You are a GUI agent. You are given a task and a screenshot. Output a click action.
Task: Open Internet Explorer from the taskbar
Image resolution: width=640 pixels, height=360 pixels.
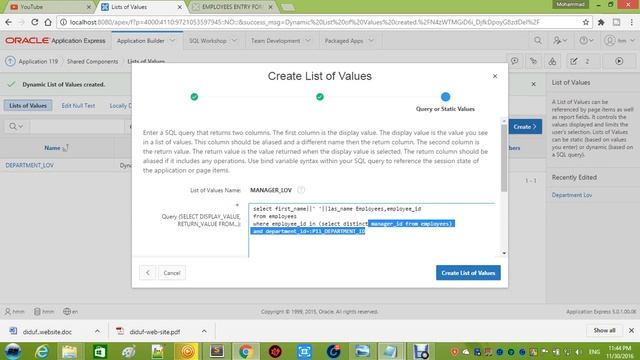click(x=41, y=351)
